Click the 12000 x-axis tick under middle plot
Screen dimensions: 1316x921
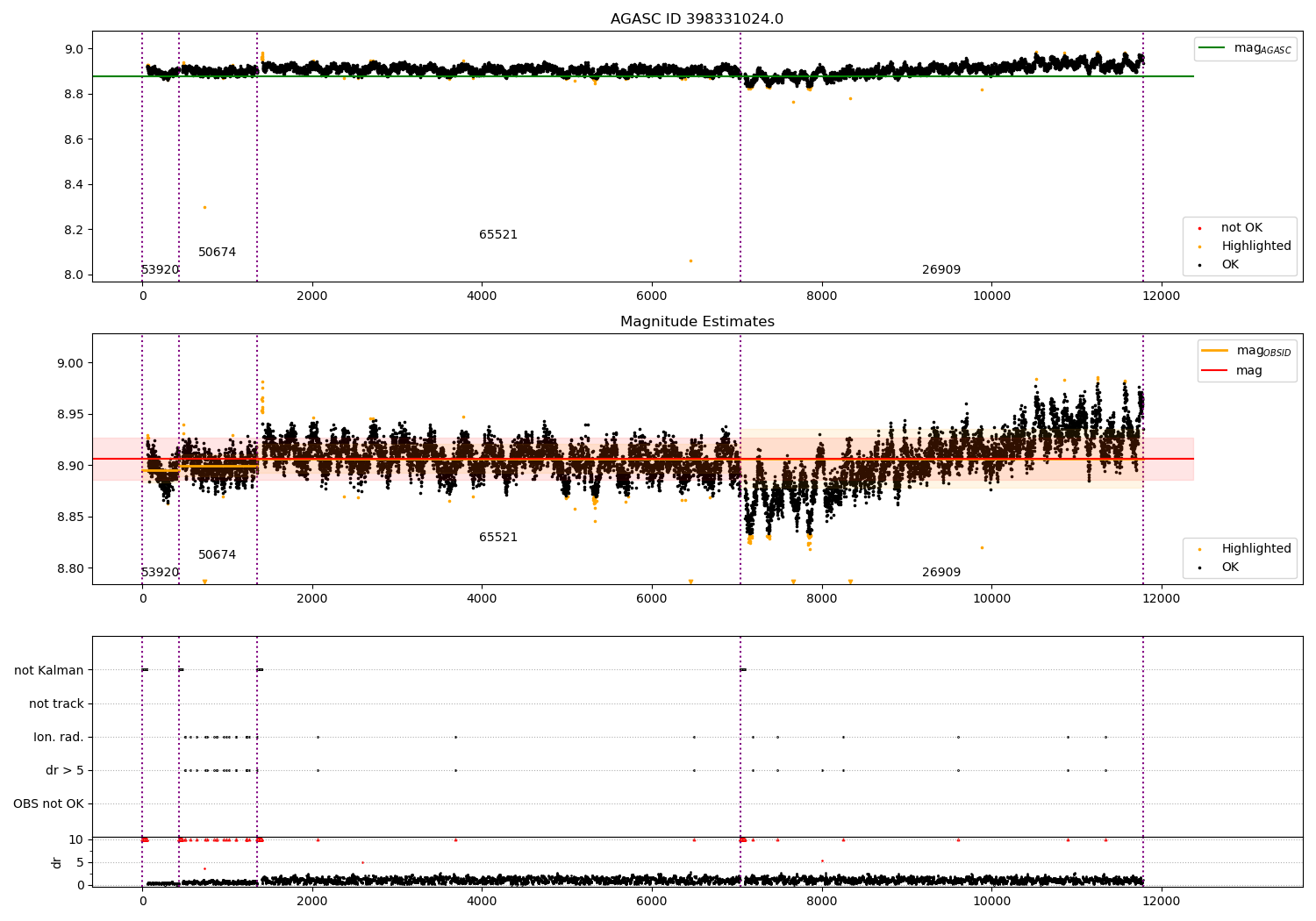click(1162, 599)
